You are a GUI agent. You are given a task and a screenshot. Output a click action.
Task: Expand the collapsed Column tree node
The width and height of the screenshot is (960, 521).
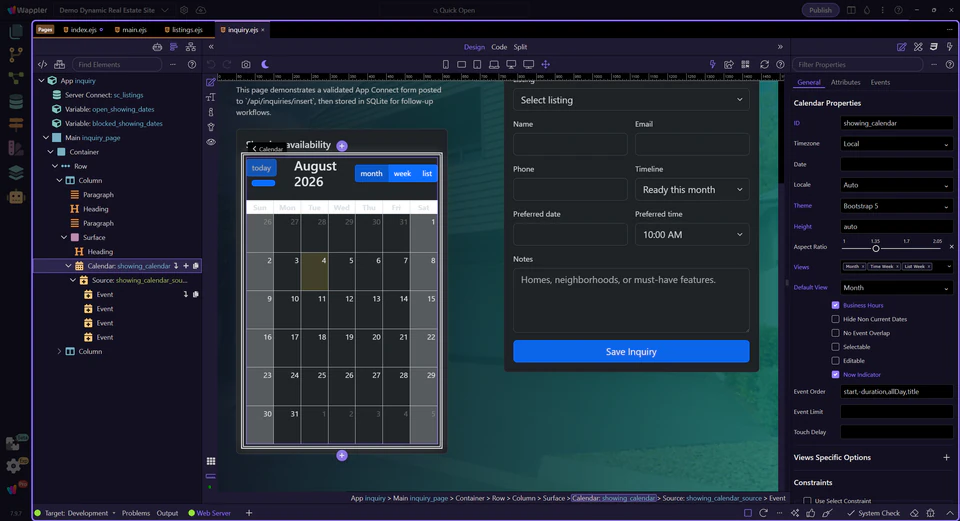click(x=59, y=351)
